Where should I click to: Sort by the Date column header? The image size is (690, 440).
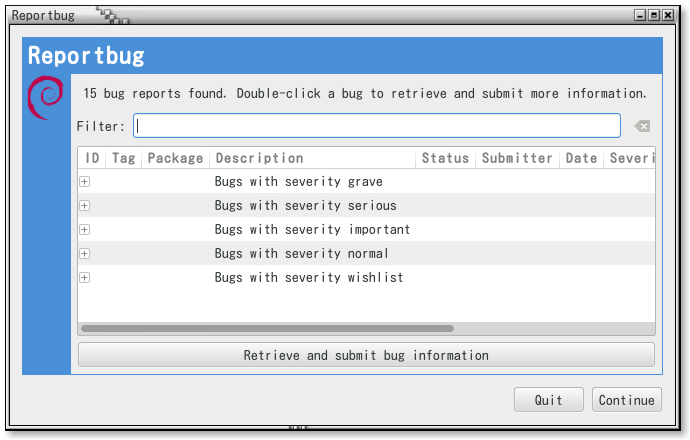coord(581,158)
